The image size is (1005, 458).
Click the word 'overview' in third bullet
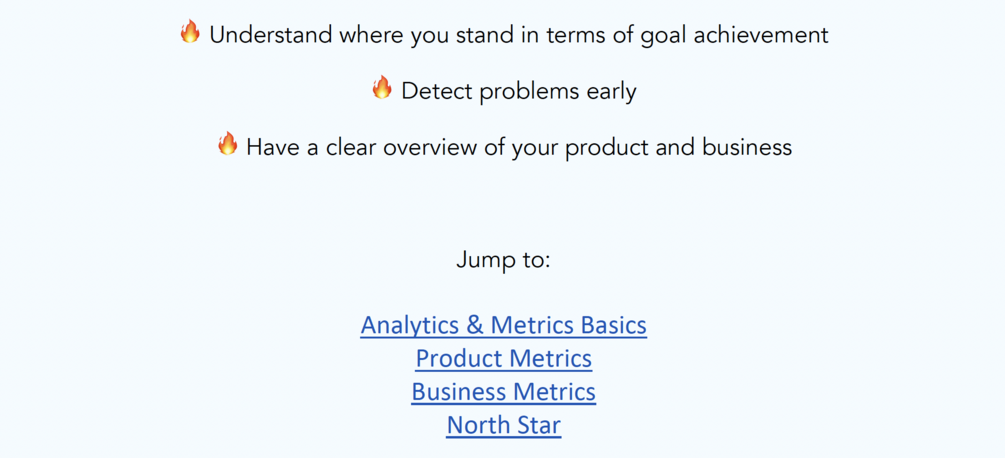point(443,147)
